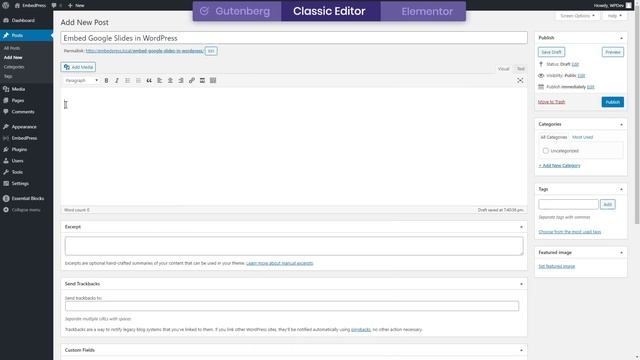Open comments bubble in admin bar

point(56,5)
